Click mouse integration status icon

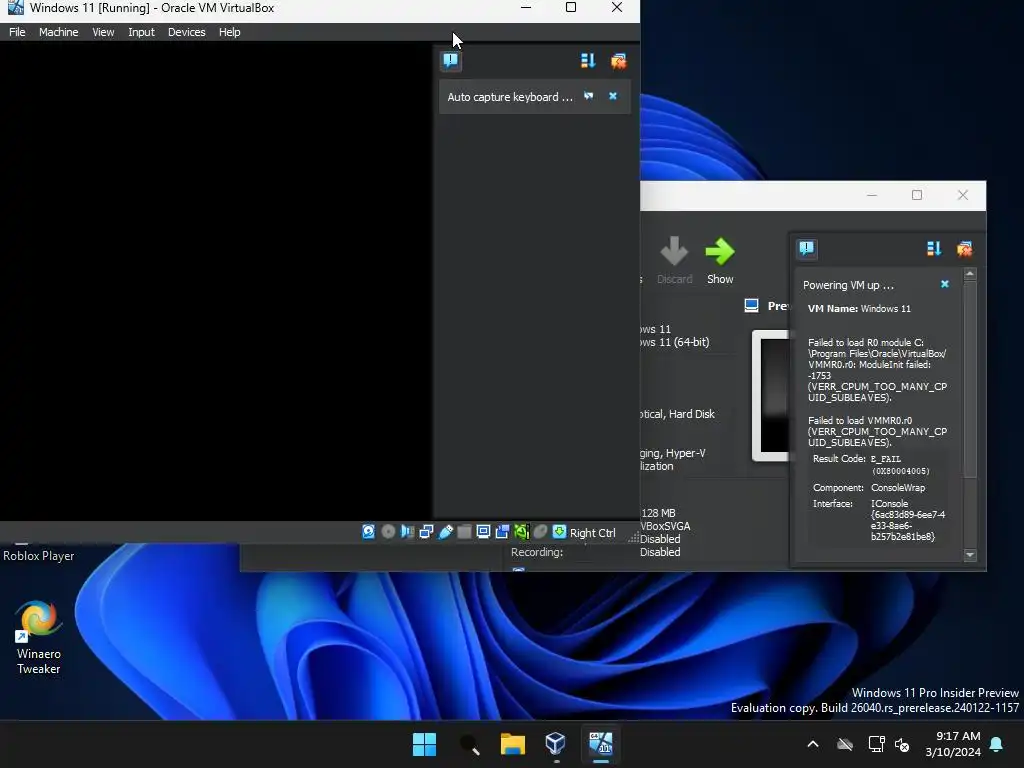[x=540, y=532]
